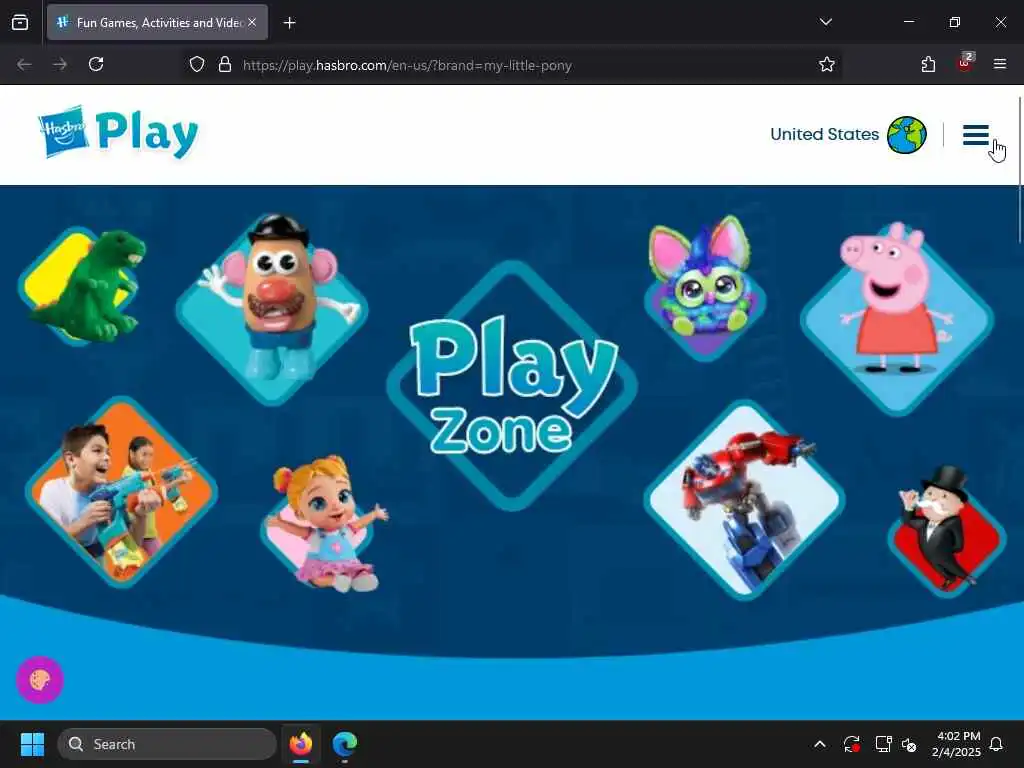Open Firefox from the taskbar
The width and height of the screenshot is (1024, 768).
tap(301, 744)
